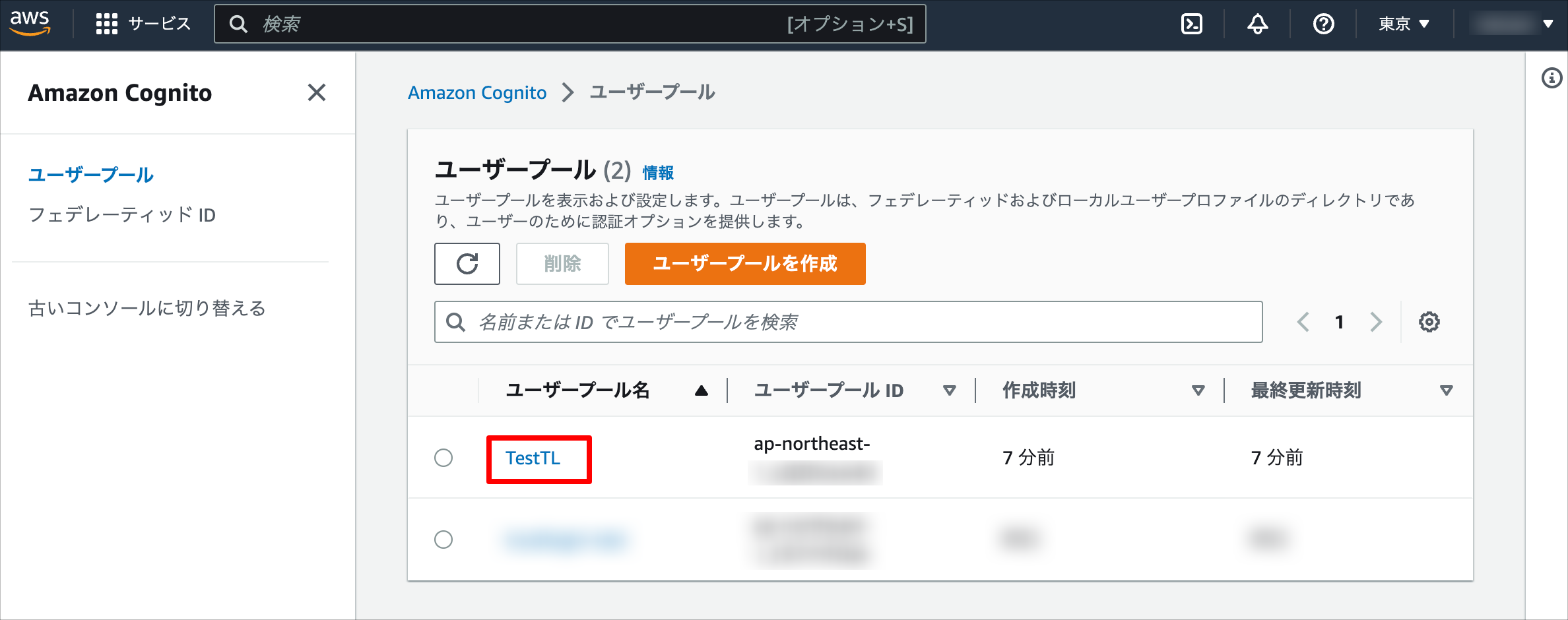Open the ユーザープール ID sort dropdown
Screen dimensions: 1568x620
coord(949,390)
